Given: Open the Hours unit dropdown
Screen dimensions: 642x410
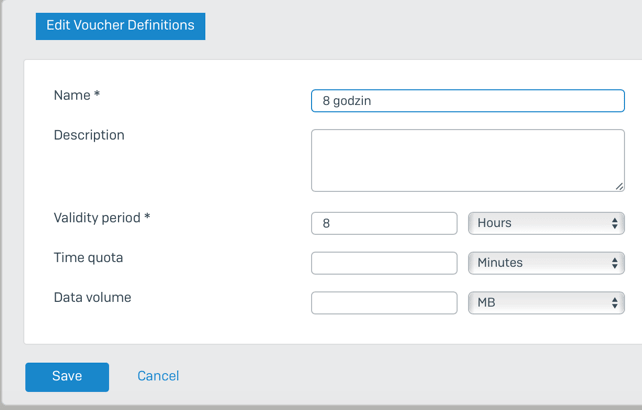Looking at the screenshot, I should click(x=546, y=223).
